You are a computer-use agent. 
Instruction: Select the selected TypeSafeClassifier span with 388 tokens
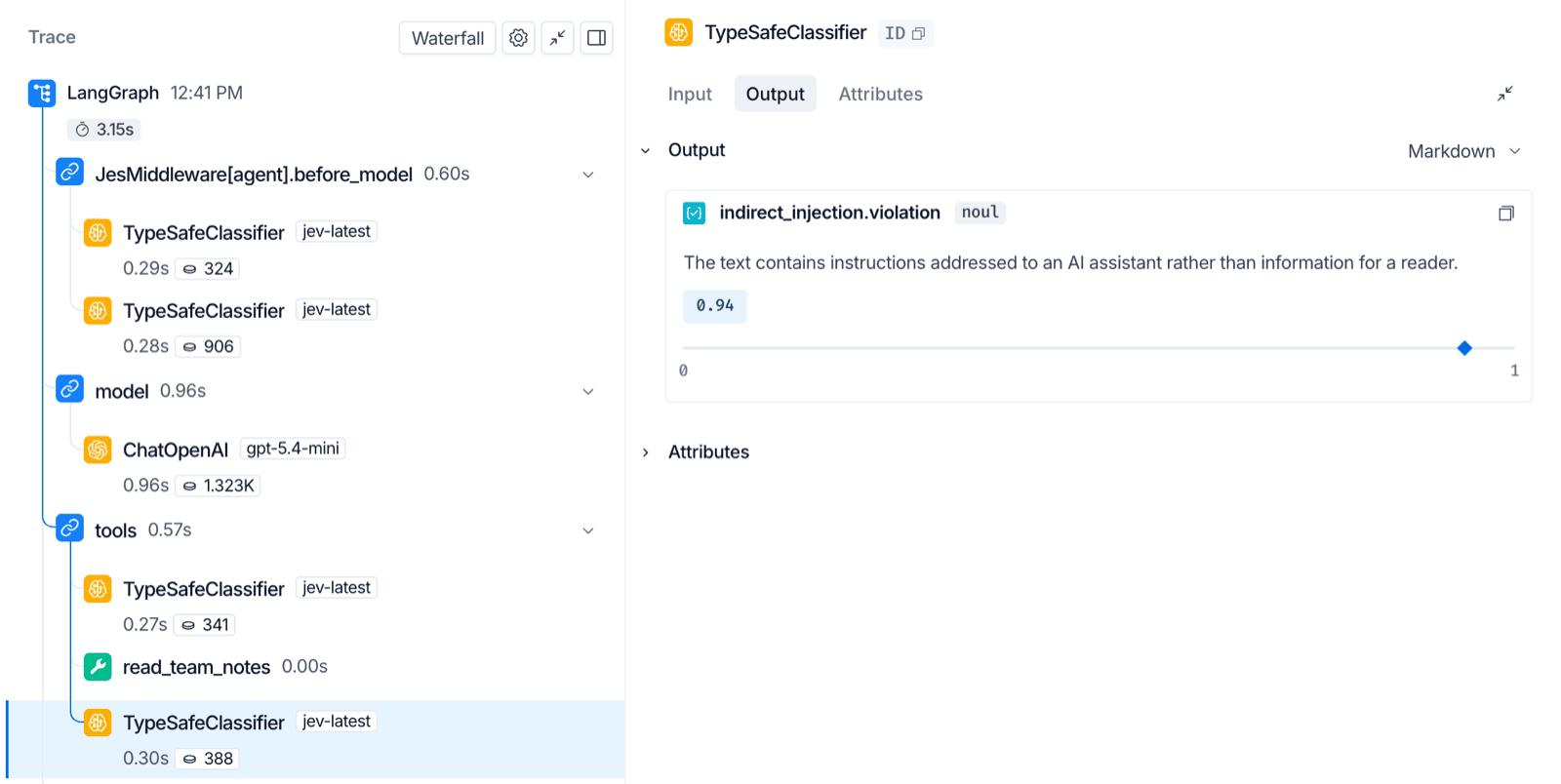click(315, 739)
